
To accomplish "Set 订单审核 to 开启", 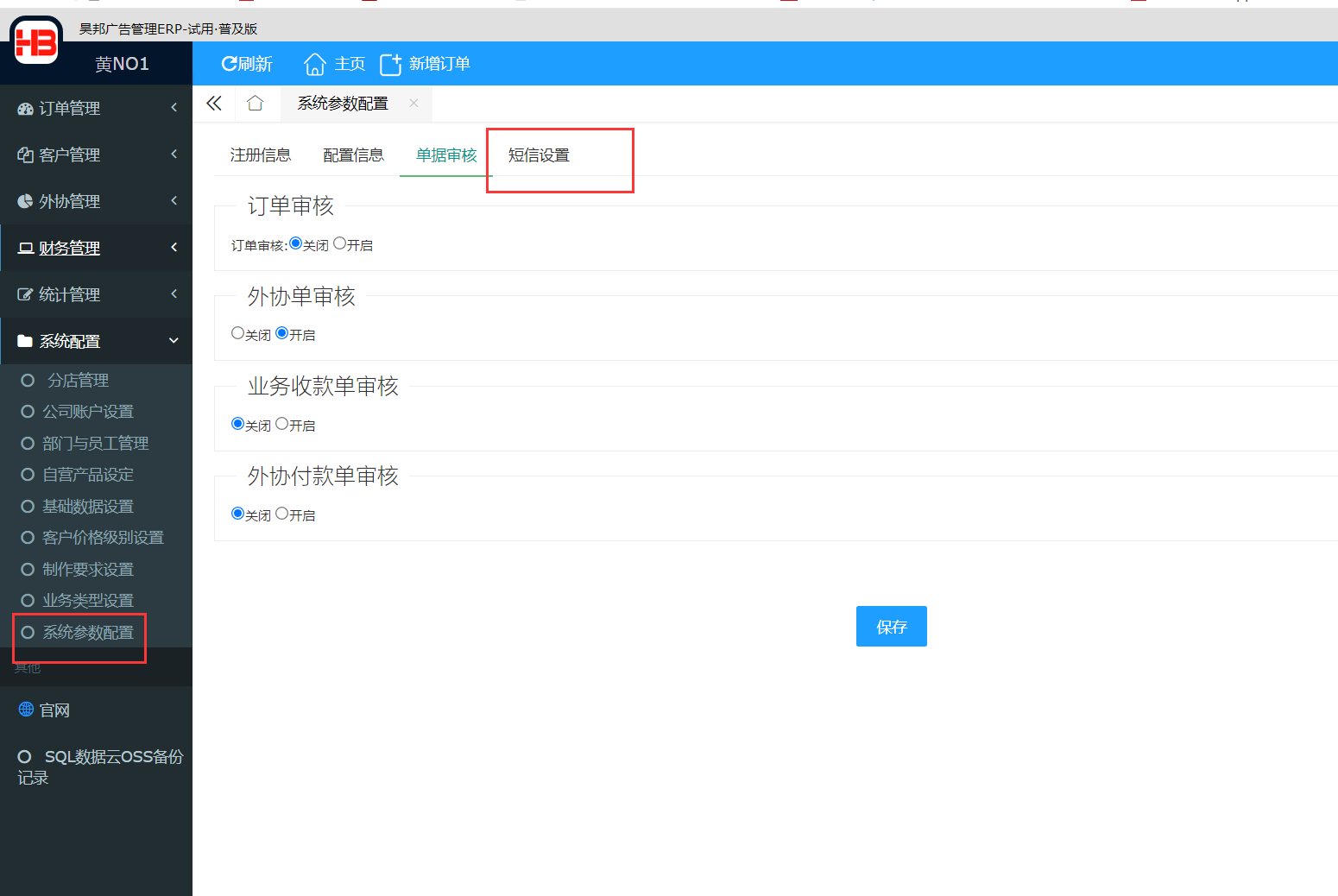I will 339,243.
